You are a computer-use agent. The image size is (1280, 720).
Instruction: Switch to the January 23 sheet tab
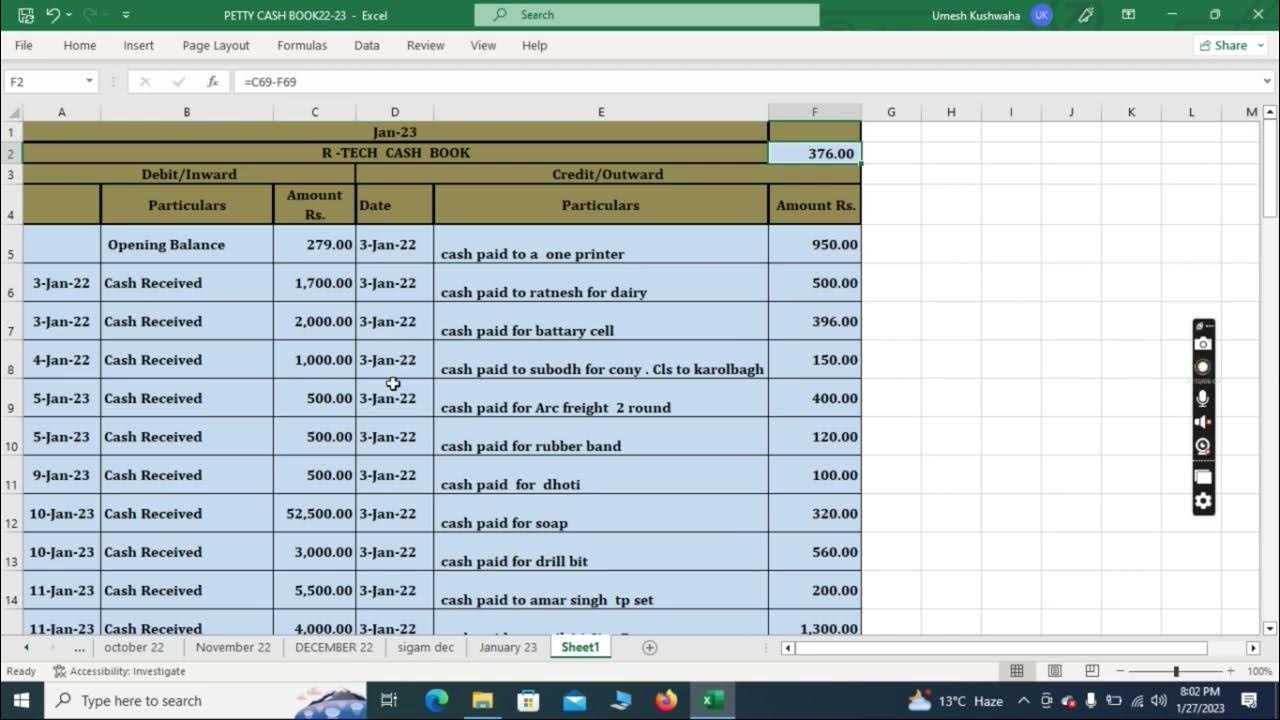(x=508, y=648)
